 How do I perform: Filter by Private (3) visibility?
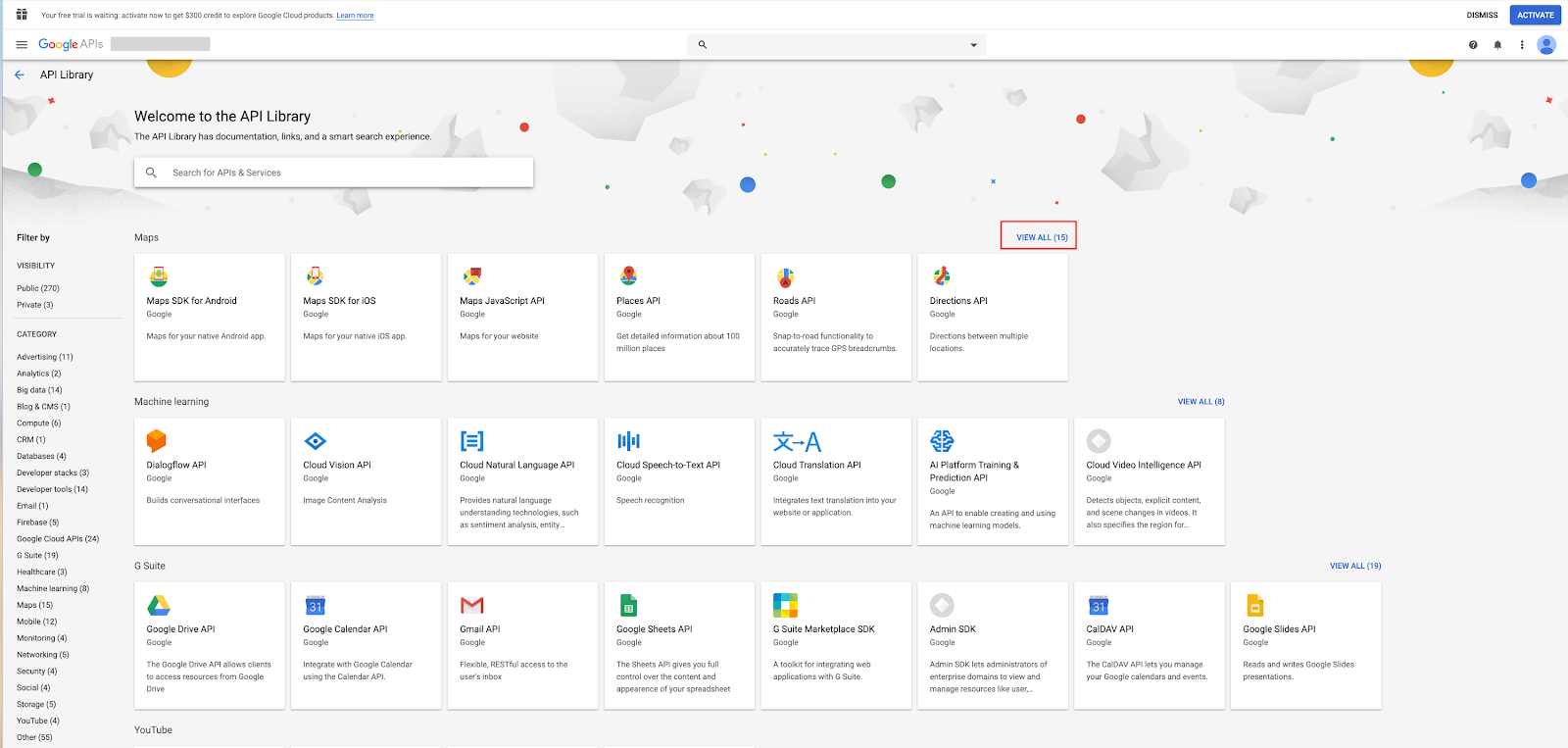(35, 305)
